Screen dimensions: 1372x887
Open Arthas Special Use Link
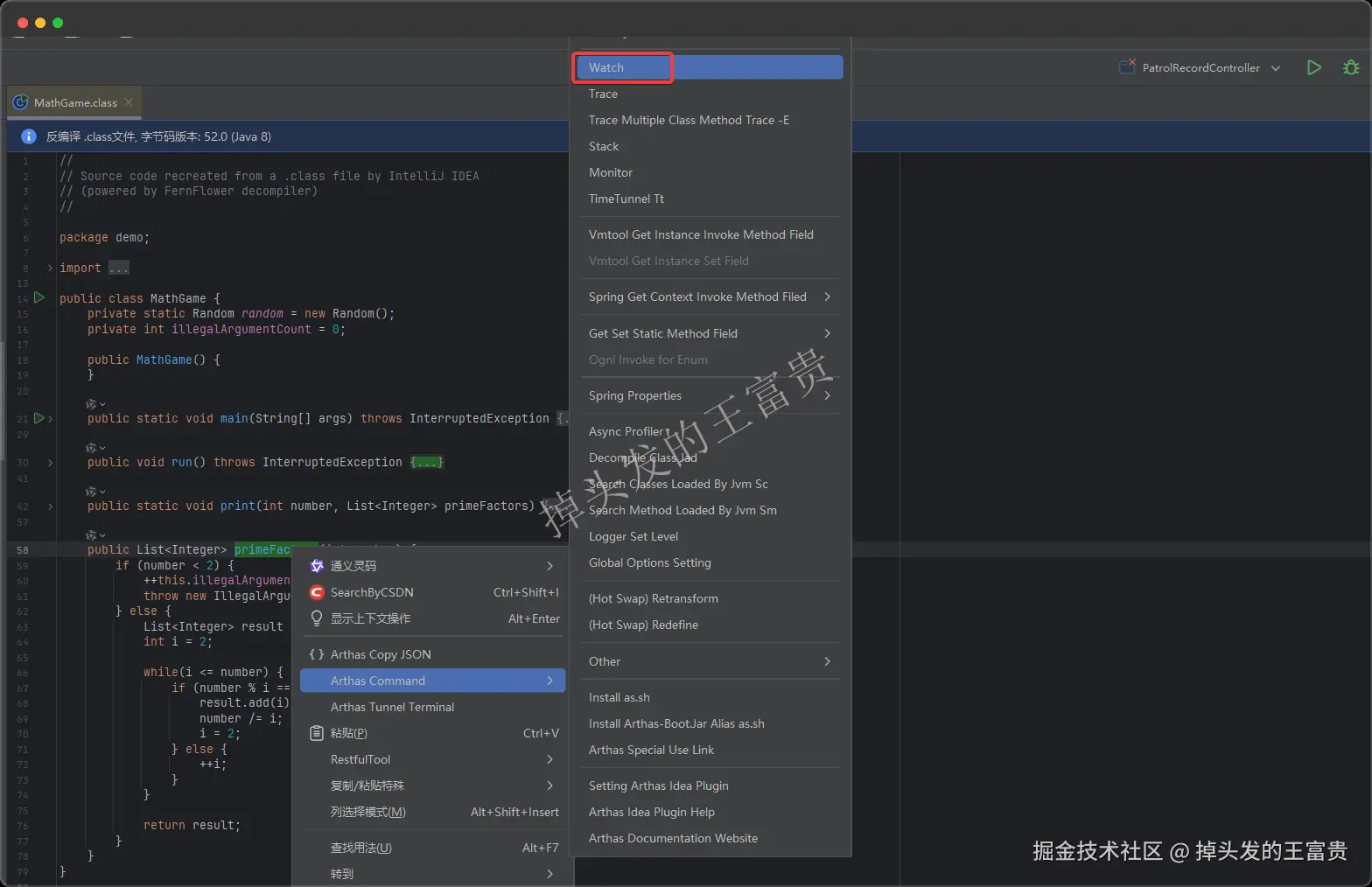coord(710,750)
